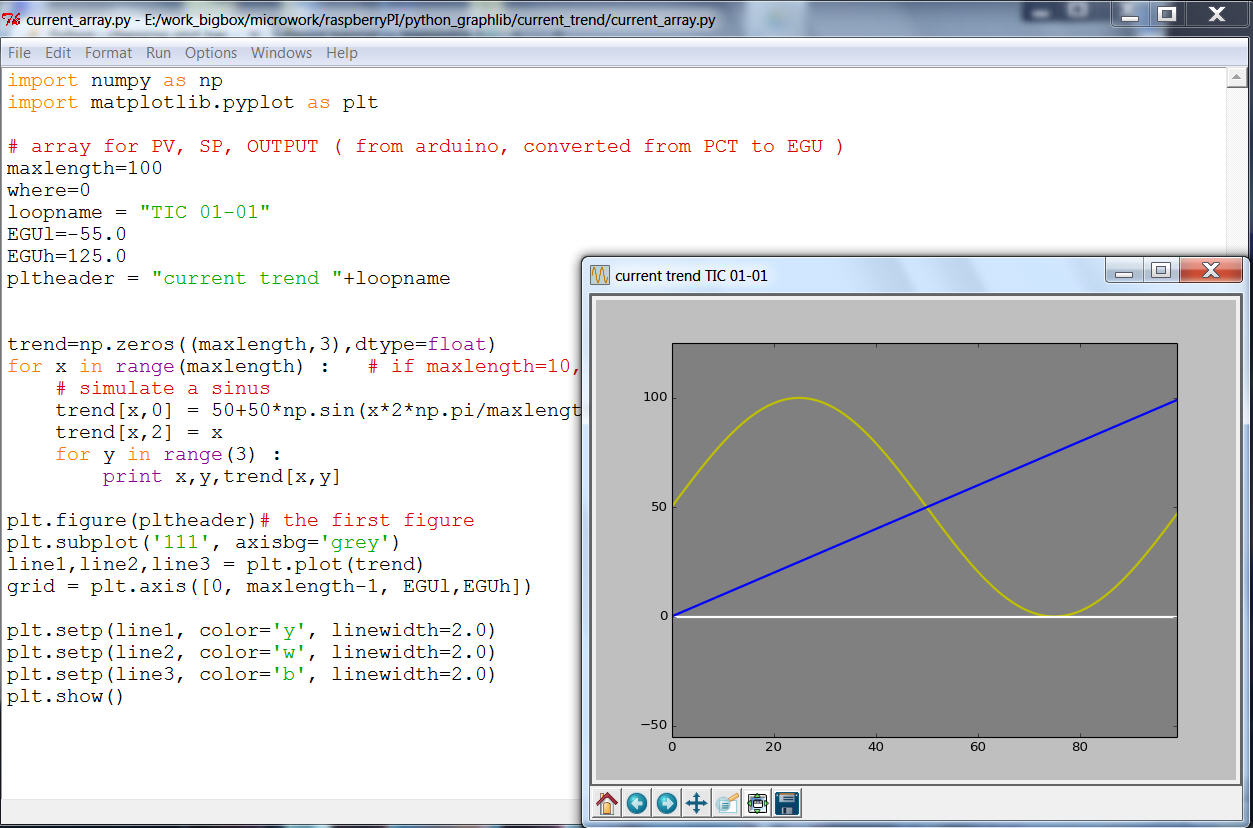Image resolution: width=1253 pixels, height=828 pixels.
Task: Go forward to next plot view
Action: click(666, 803)
